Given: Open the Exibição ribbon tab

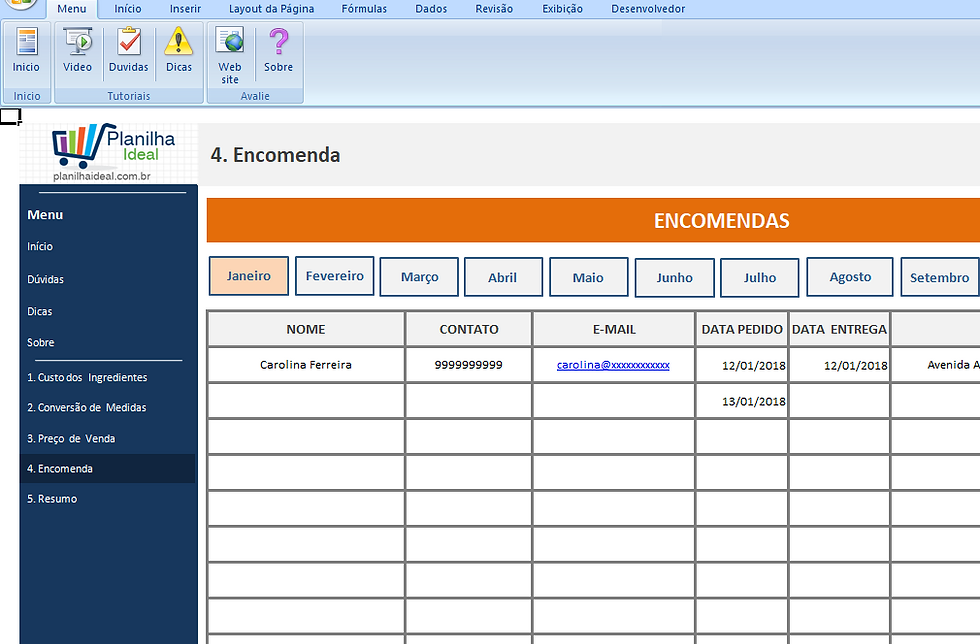Looking at the screenshot, I should pyautogui.click(x=562, y=9).
